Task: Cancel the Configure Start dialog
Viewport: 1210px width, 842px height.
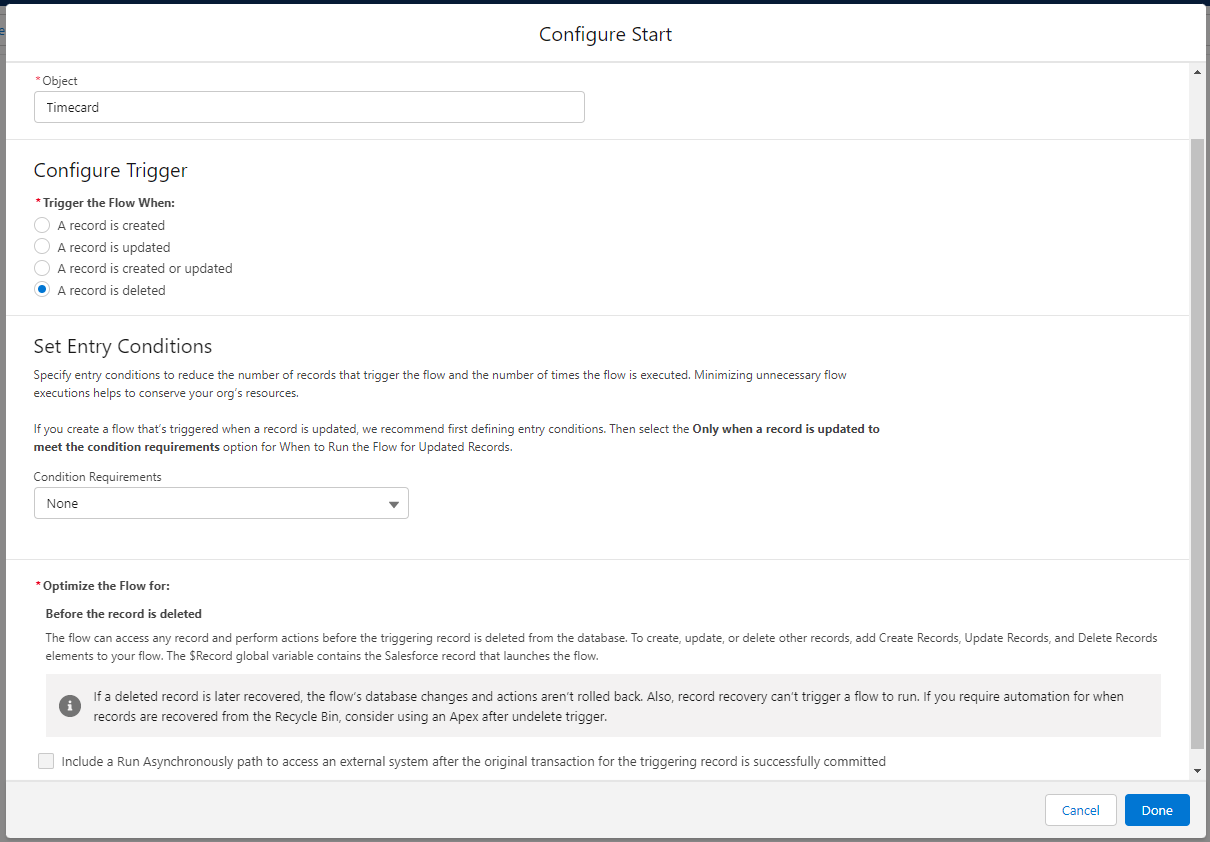Action: click(1080, 810)
